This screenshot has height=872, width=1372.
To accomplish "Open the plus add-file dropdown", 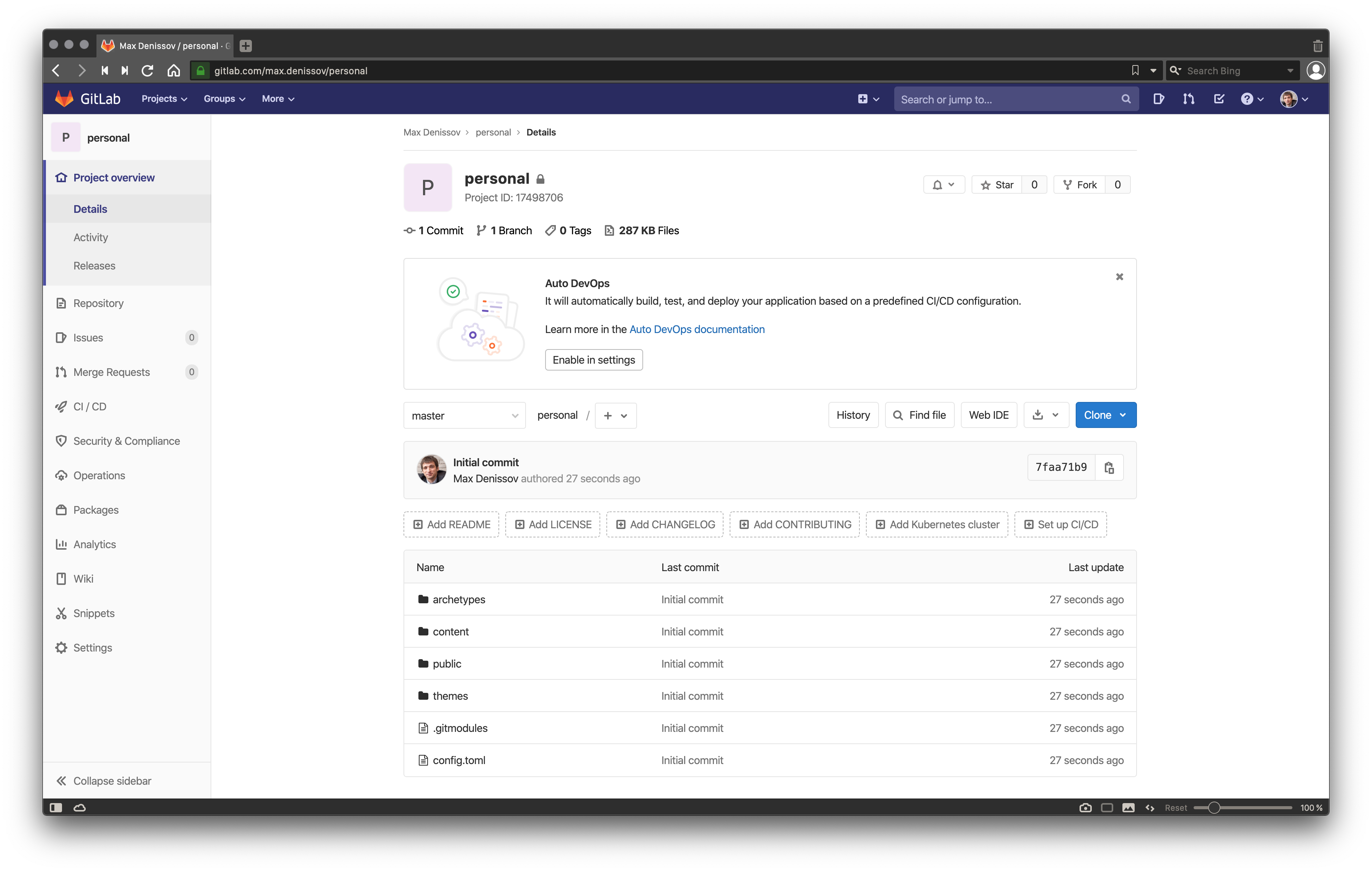I will [x=615, y=415].
